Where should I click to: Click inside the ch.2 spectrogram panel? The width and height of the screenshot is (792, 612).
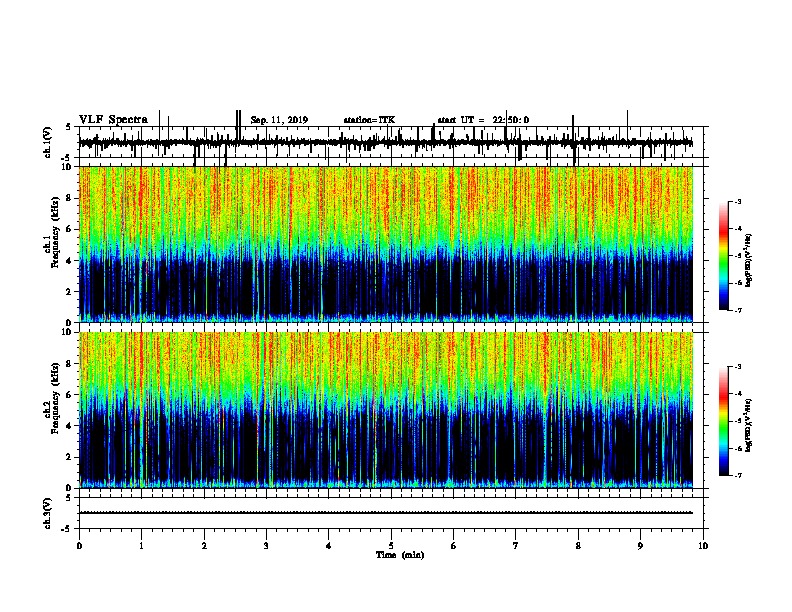pyautogui.click(x=385, y=410)
